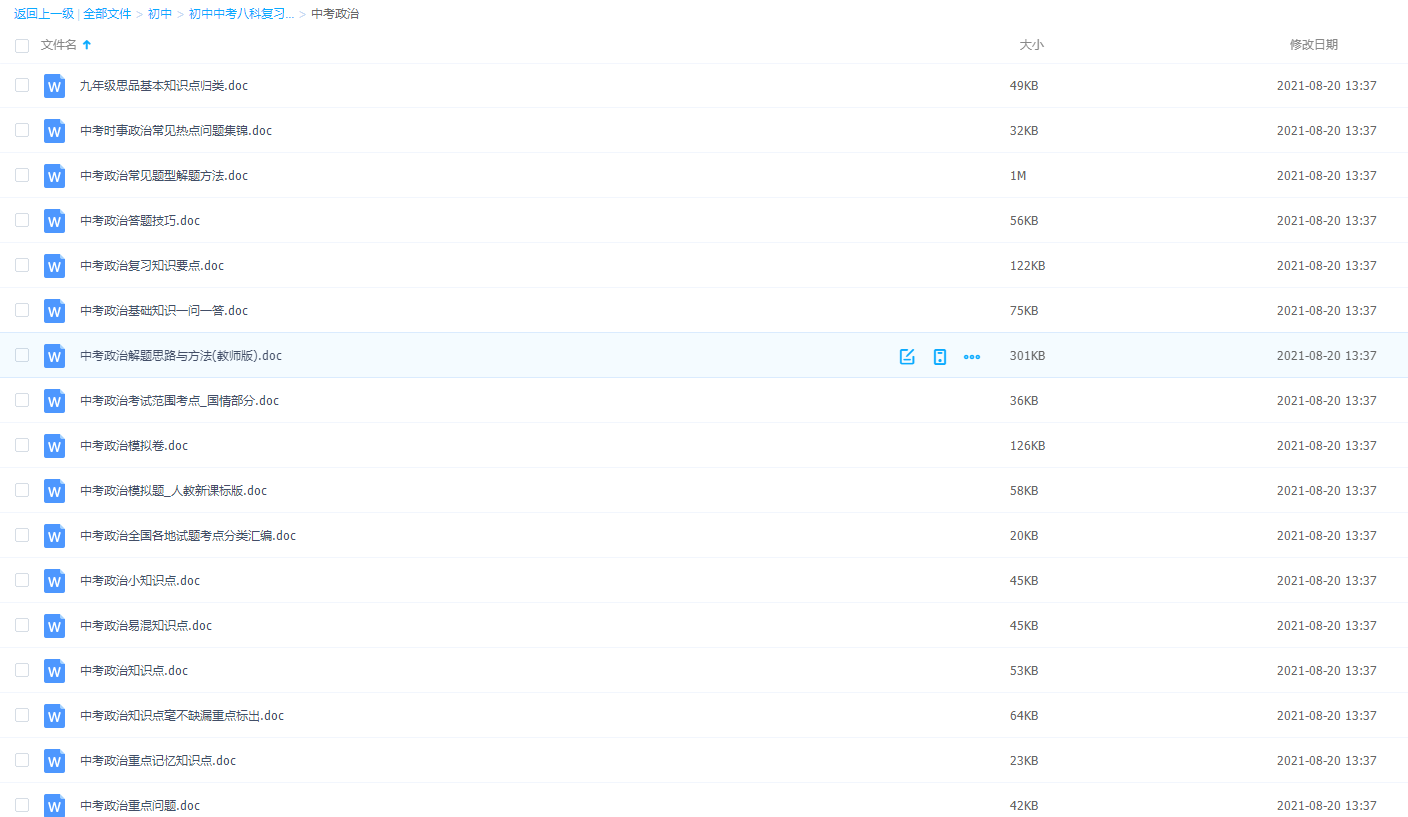Click the Word icon of 中考政治重点问题.doc
1408x817 pixels.
point(54,806)
